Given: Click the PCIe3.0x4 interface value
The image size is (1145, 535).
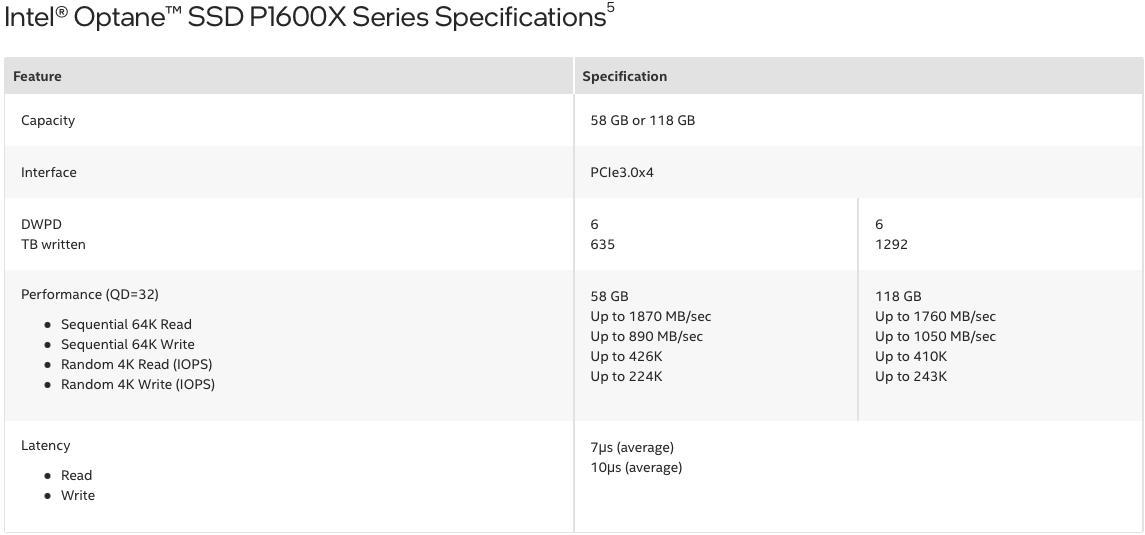Looking at the screenshot, I should pyautogui.click(x=622, y=172).
